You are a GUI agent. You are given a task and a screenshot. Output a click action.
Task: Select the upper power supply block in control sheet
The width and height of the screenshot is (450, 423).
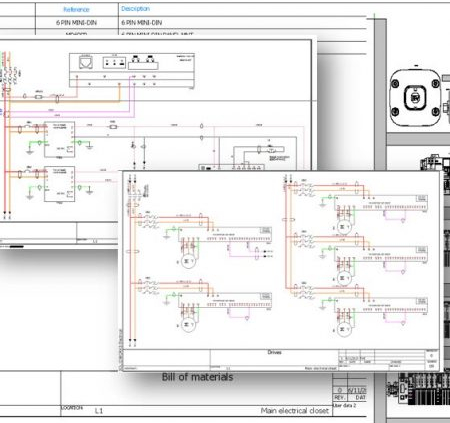click(x=59, y=139)
